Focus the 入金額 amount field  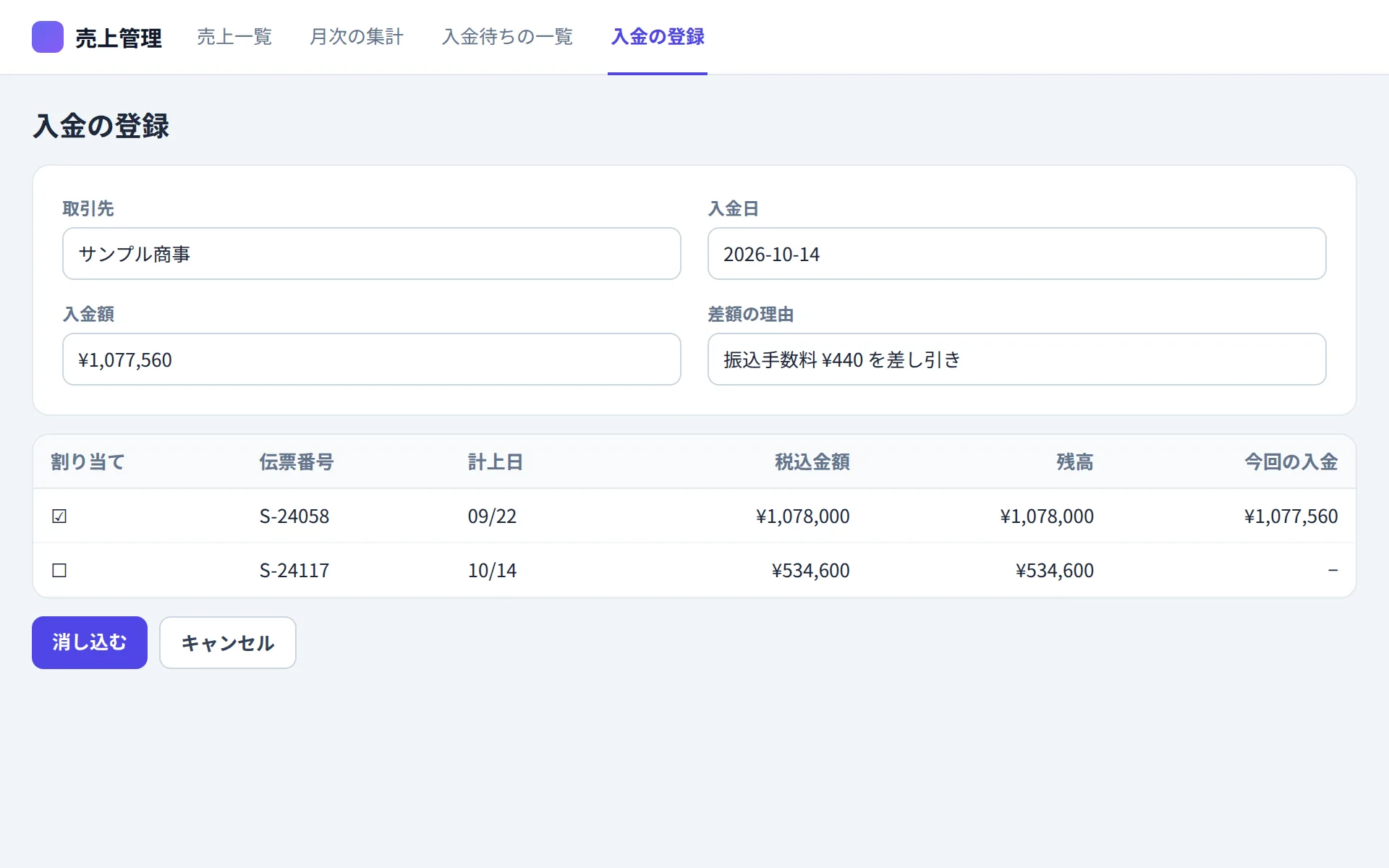pos(372,359)
